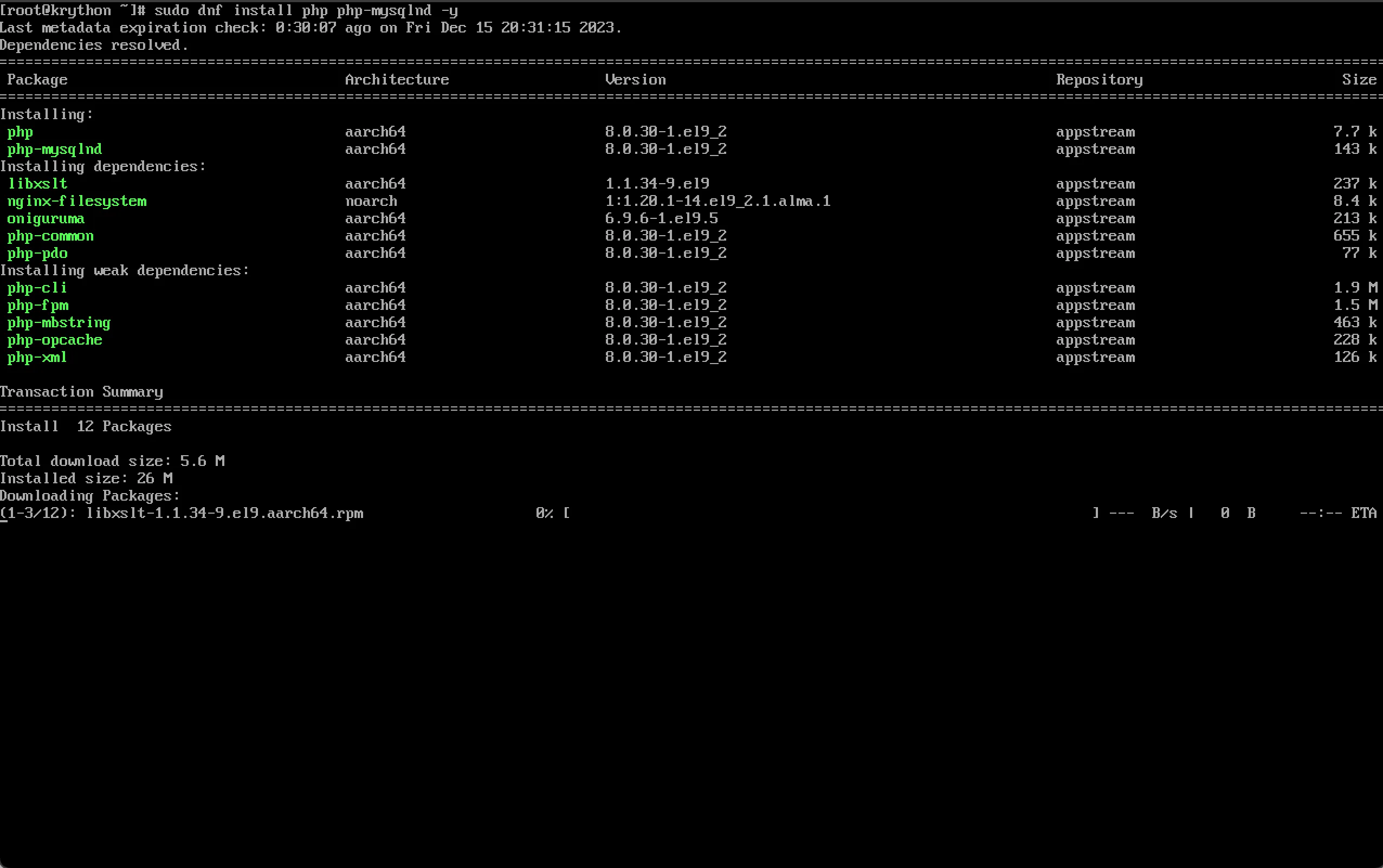Click the '1.9 M' size value

click(x=1355, y=288)
